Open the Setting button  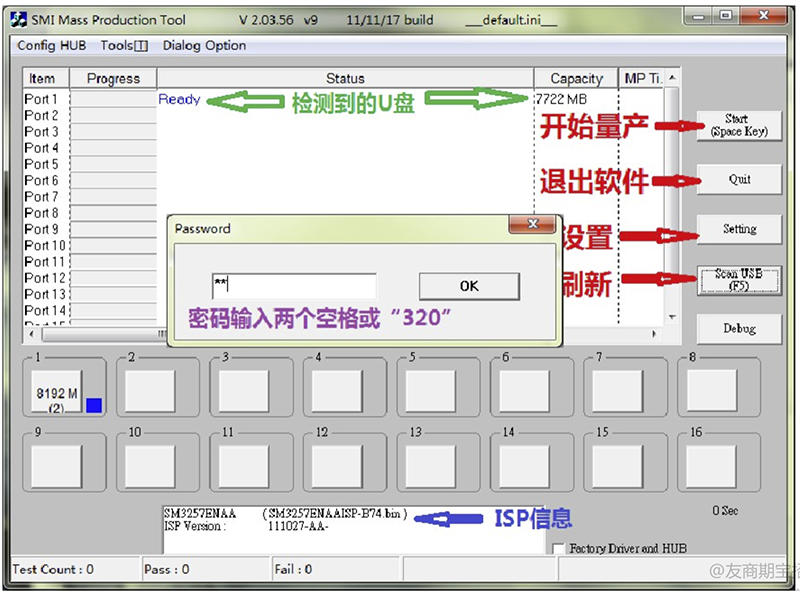pyautogui.click(x=739, y=229)
